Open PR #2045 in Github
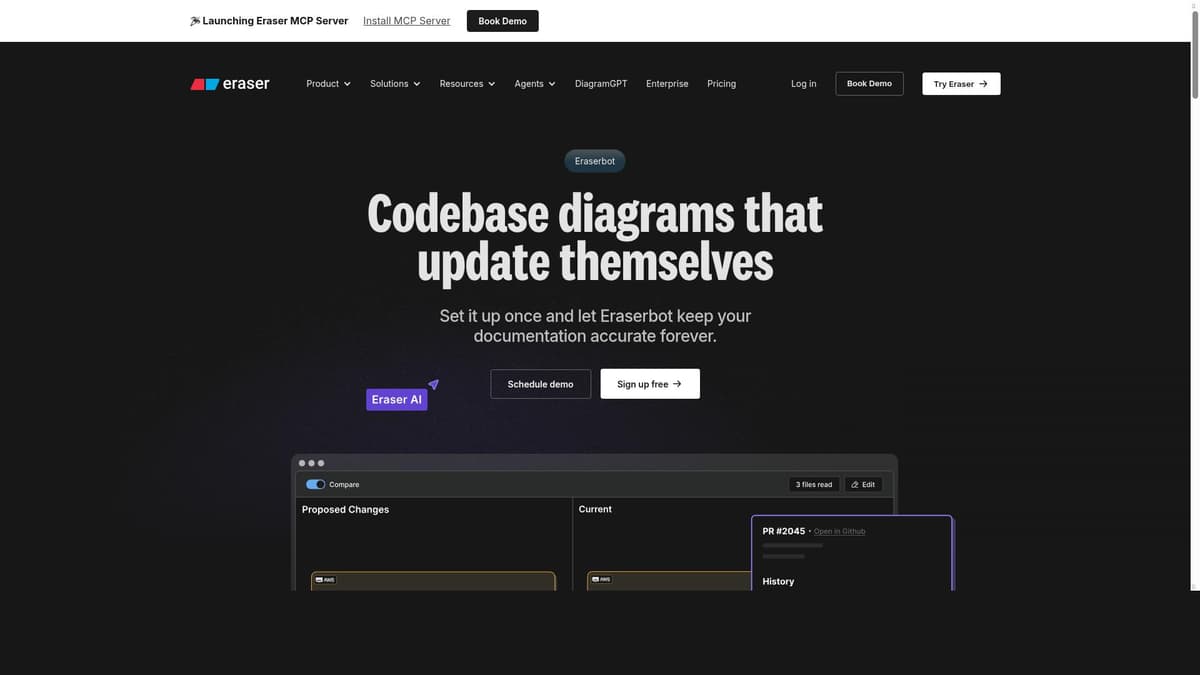The image size is (1200, 675). point(840,531)
